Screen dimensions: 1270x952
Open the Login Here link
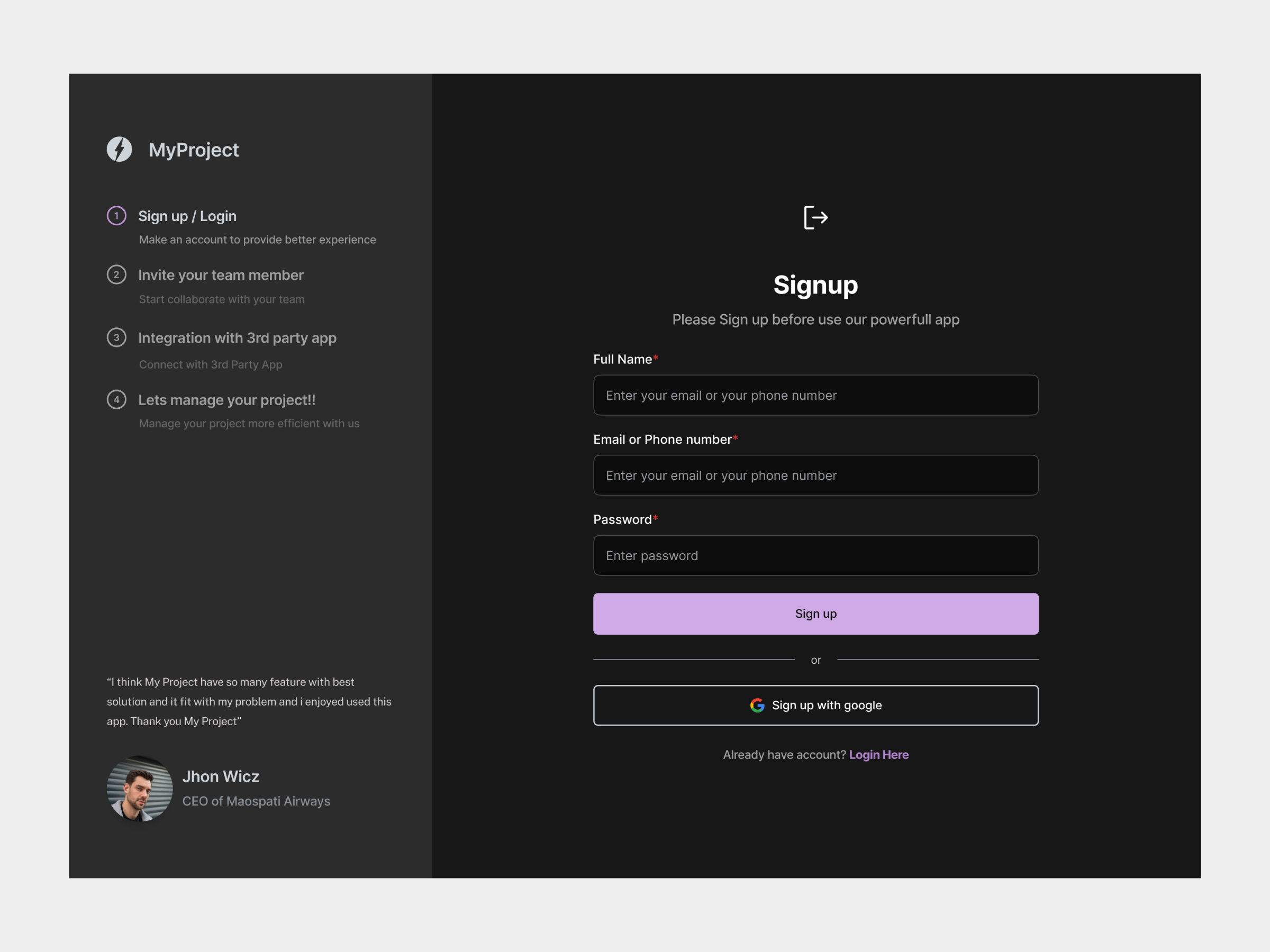pos(878,755)
